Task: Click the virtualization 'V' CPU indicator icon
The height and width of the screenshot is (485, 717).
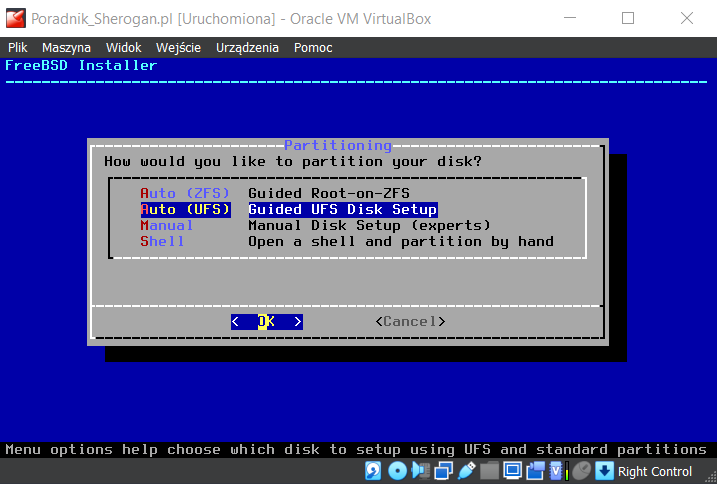Action: tap(558, 472)
